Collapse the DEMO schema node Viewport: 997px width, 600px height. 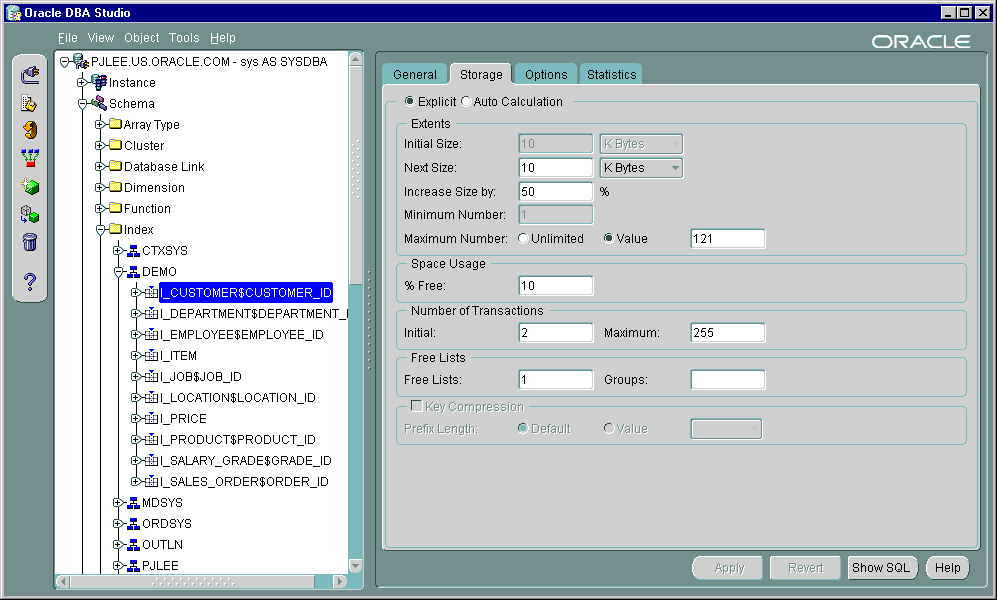point(119,272)
